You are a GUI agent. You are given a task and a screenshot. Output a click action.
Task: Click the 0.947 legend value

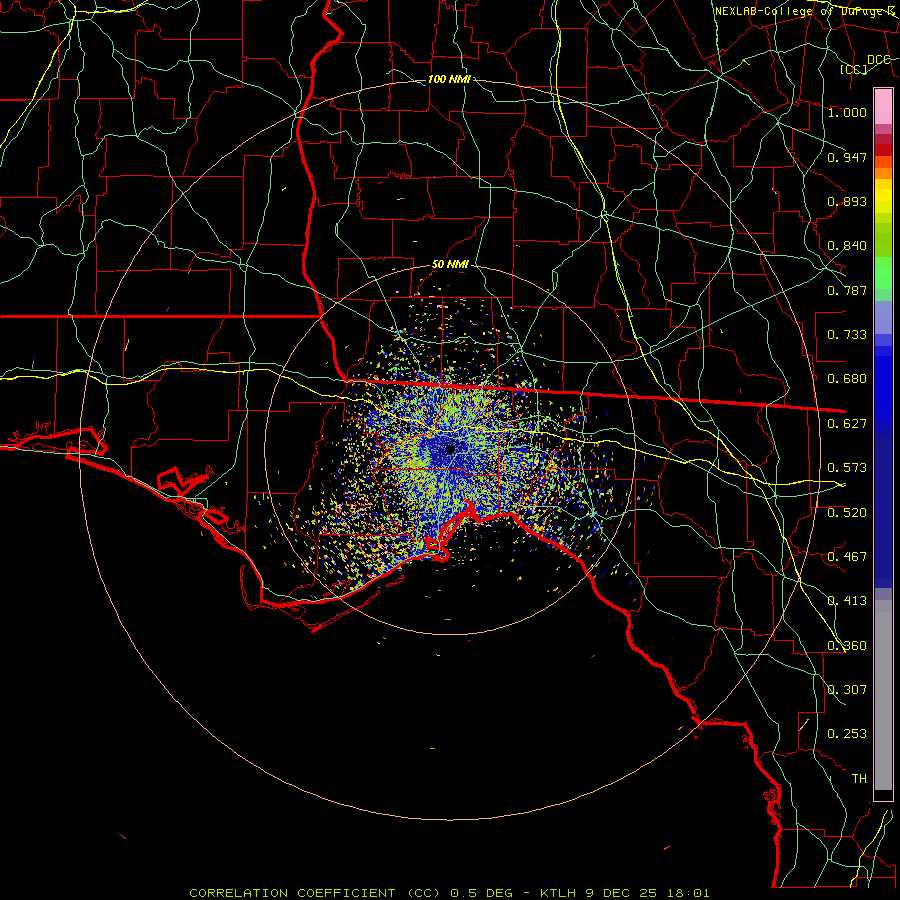point(847,157)
